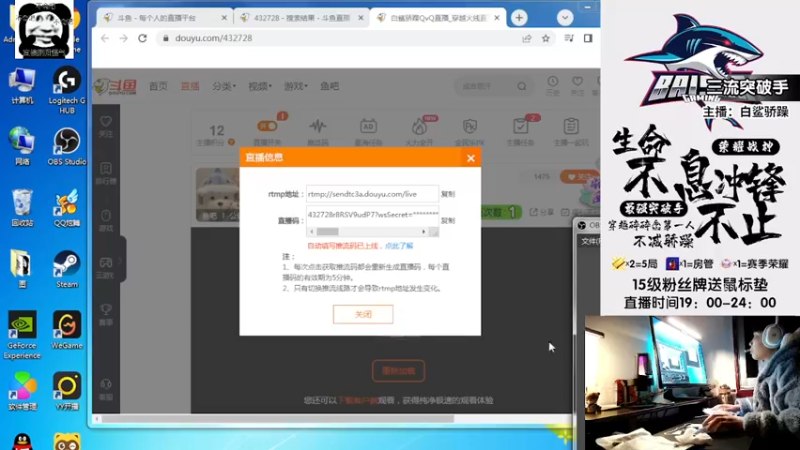Open the browser side panel icon
800x450 pixels.
pyautogui.click(x=588, y=38)
